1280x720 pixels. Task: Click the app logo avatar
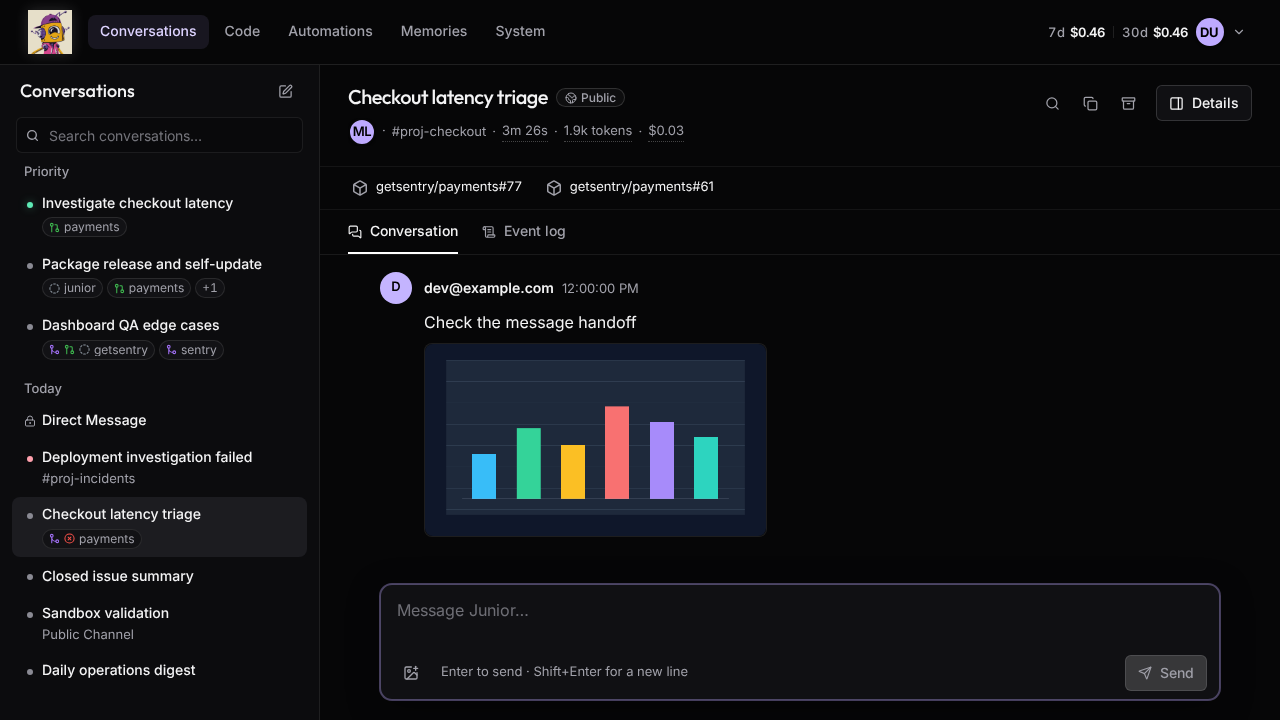click(x=50, y=32)
